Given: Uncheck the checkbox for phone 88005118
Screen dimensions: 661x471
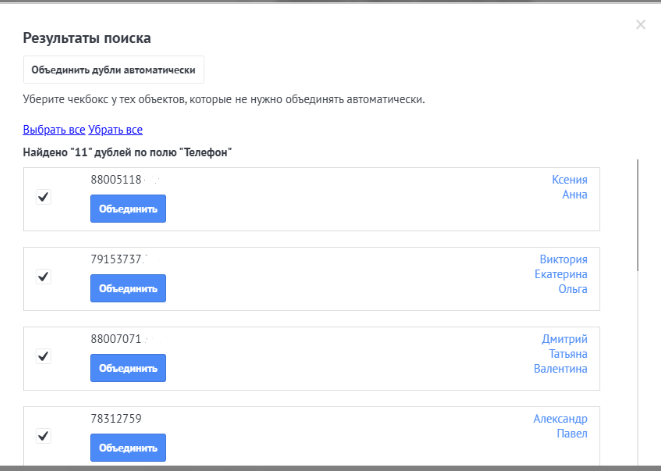Looking at the screenshot, I should [43, 197].
